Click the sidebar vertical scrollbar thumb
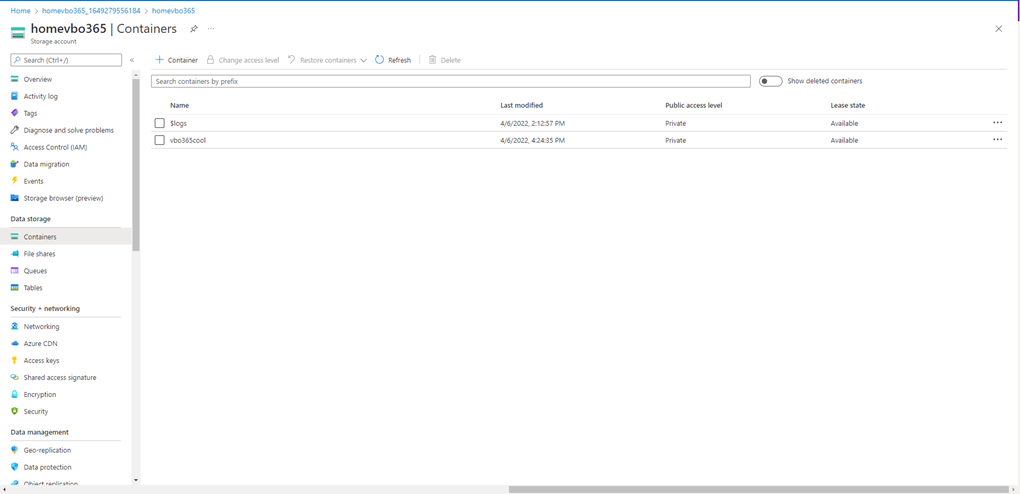The height and width of the screenshot is (494, 1020). (136, 165)
